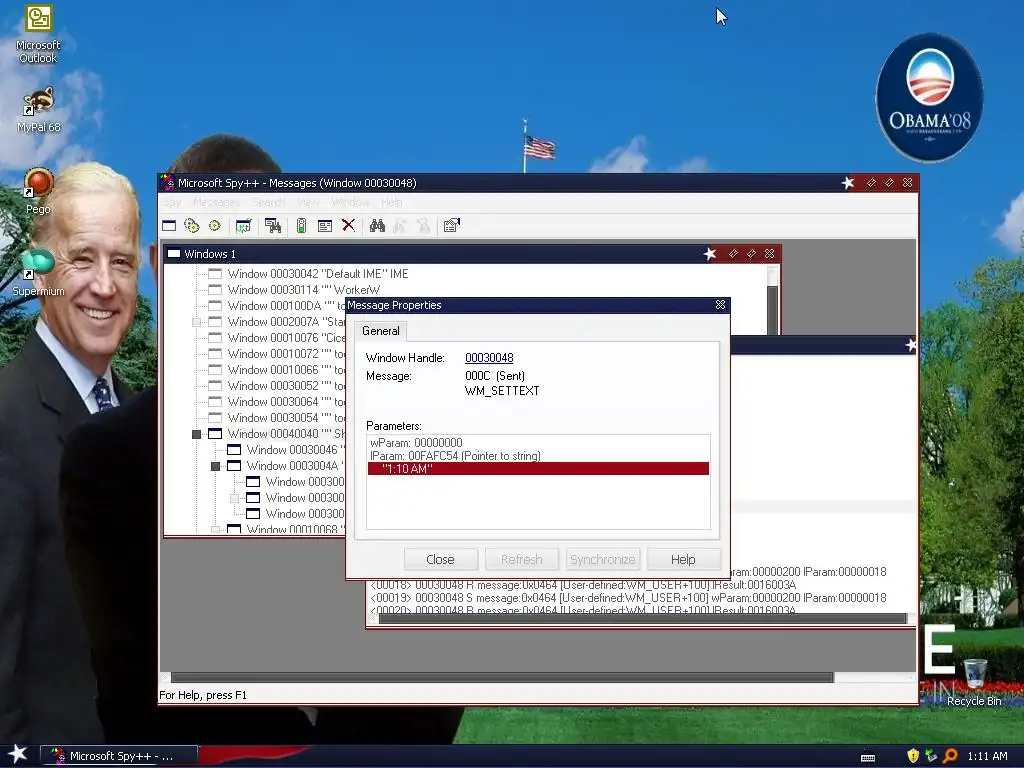Select Window 00030042 "Default IME" row
1024x768 pixels.
pyautogui.click(x=318, y=274)
